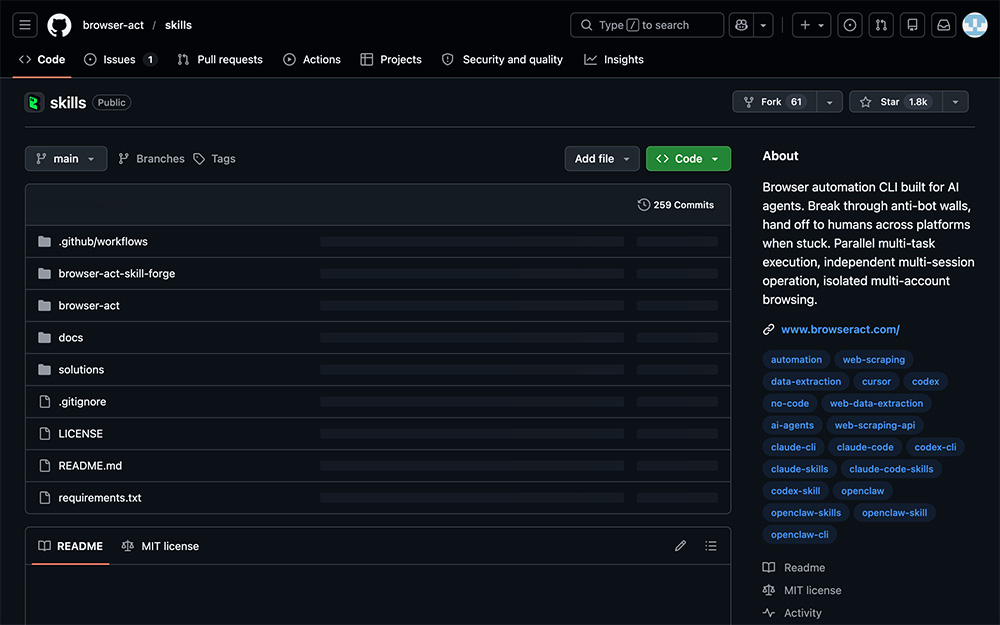Switch to the Pull requests tab
The image size is (1000, 625).
[x=220, y=59]
